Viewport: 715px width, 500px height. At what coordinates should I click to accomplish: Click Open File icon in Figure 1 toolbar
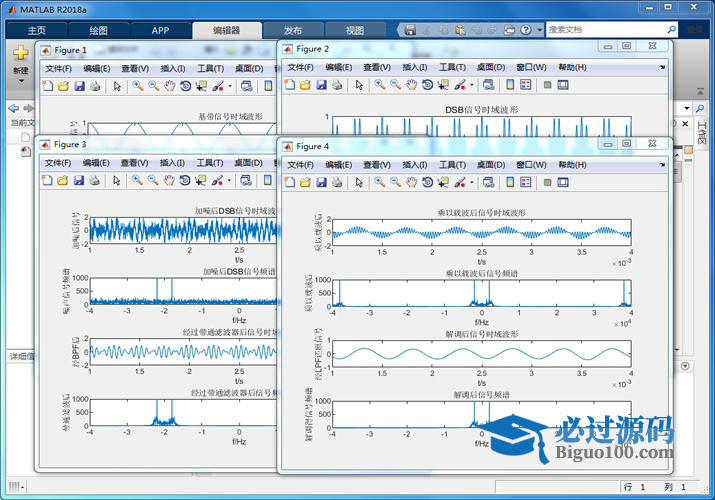[x=63, y=86]
